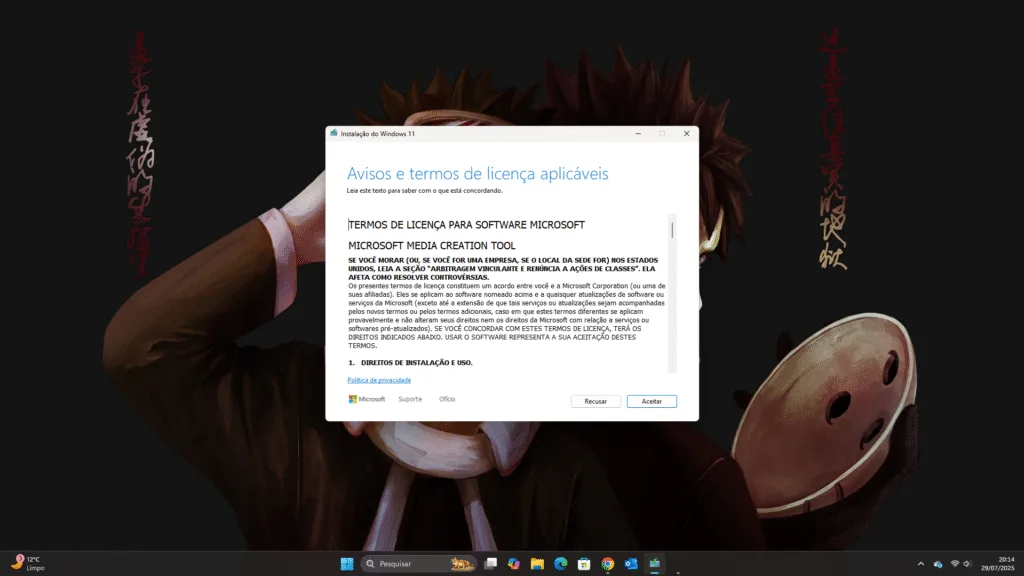Minimize the Instalação do Windows 11 window
This screenshot has width=1024, height=576.
click(x=638, y=133)
